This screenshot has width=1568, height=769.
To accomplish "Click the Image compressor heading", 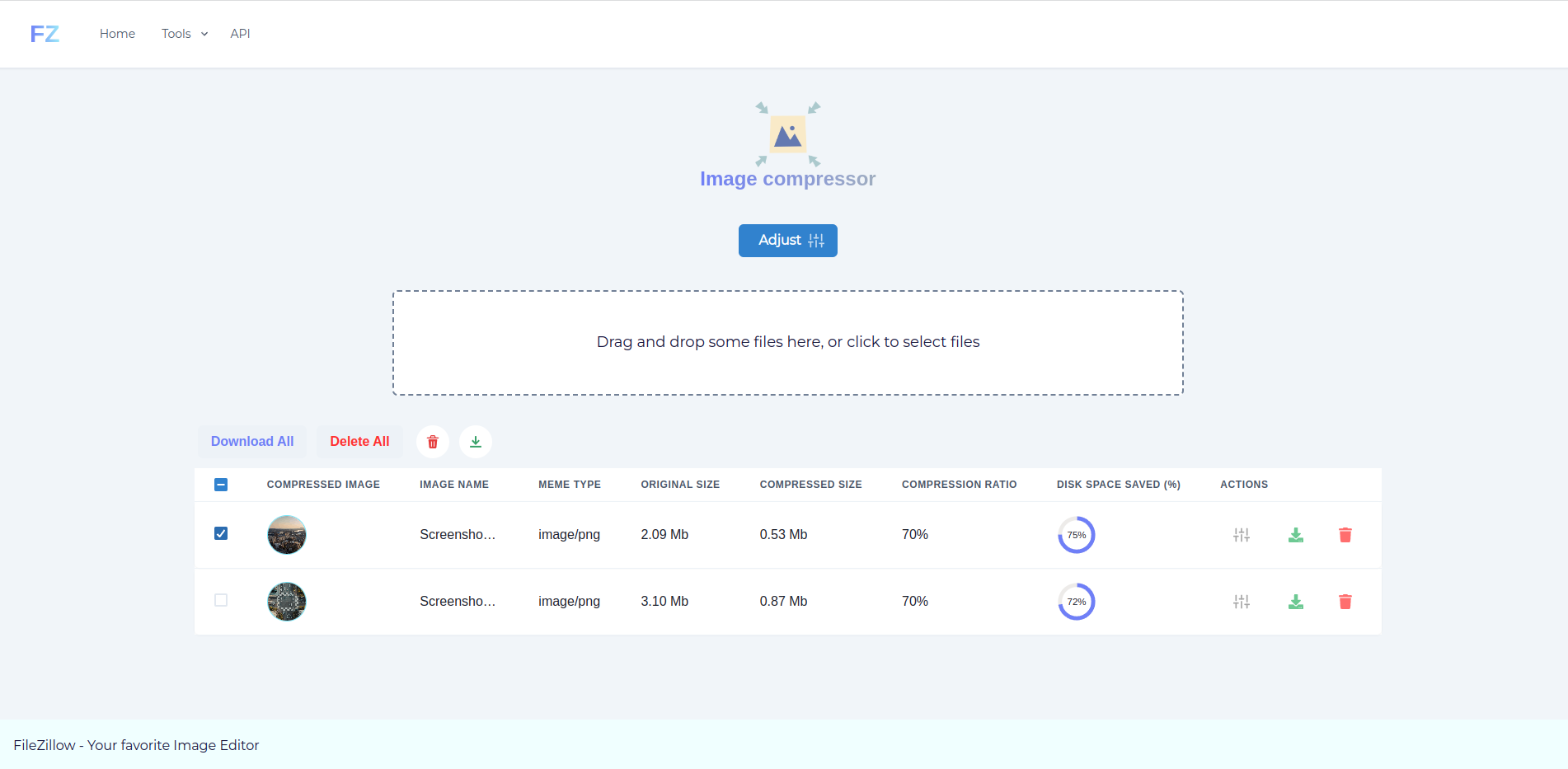I will [788, 179].
